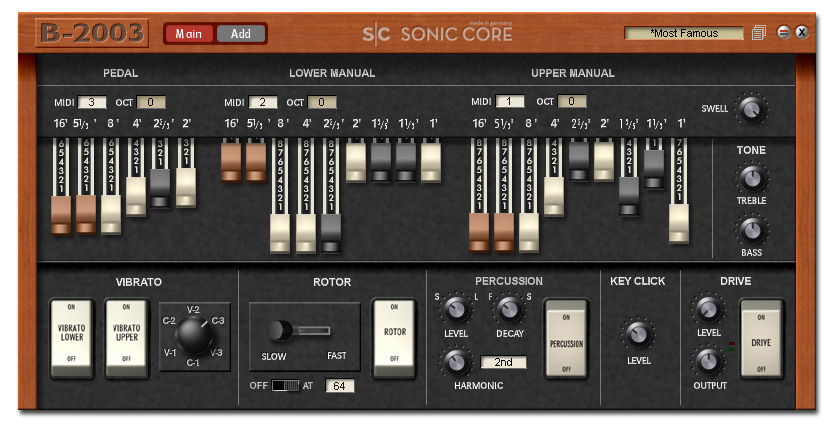Image resolution: width=830 pixels, height=427 pixels.
Task: Click the Pedal 2 2/3' black drawbar
Action: click(160, 188)
